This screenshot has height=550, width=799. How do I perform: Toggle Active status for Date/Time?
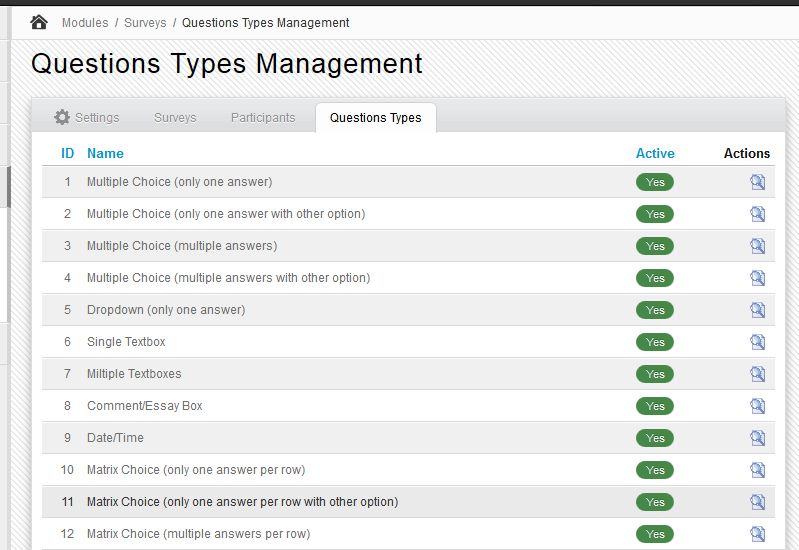[x=655, y=438]
